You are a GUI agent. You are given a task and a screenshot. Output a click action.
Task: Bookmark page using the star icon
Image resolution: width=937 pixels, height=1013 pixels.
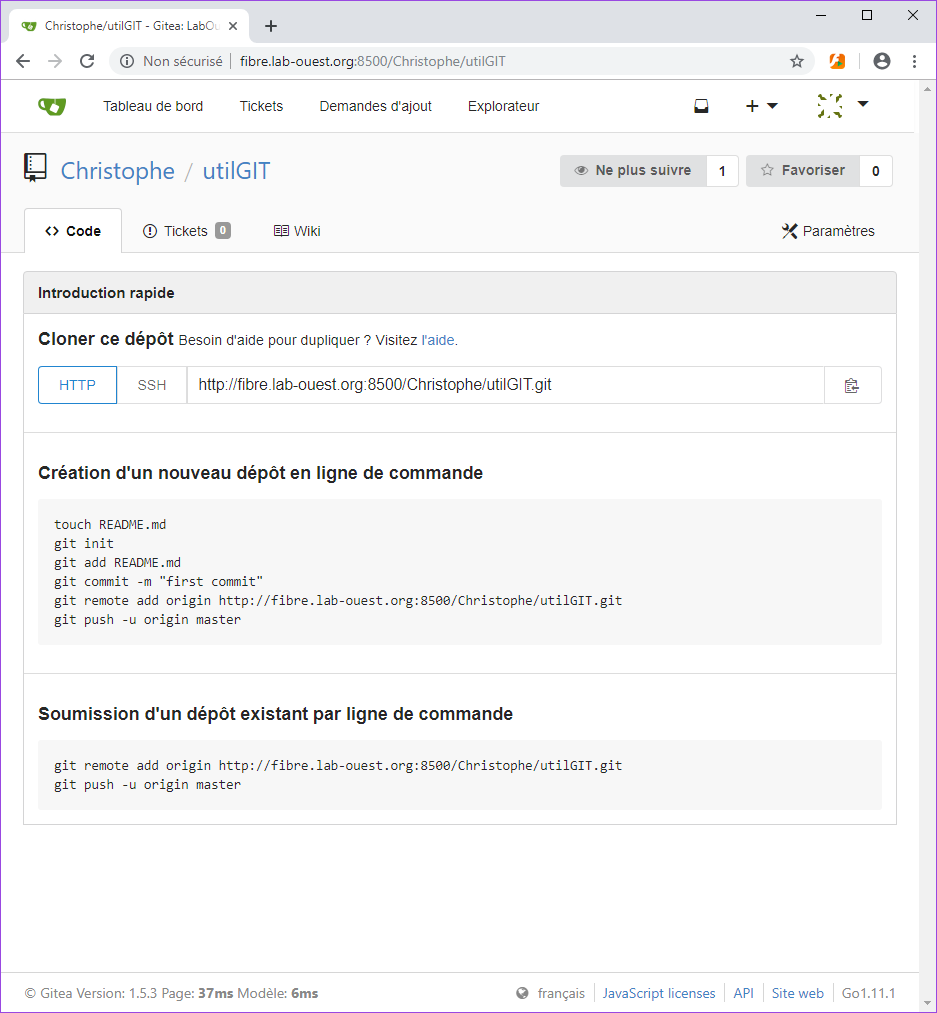click(797, 61)
